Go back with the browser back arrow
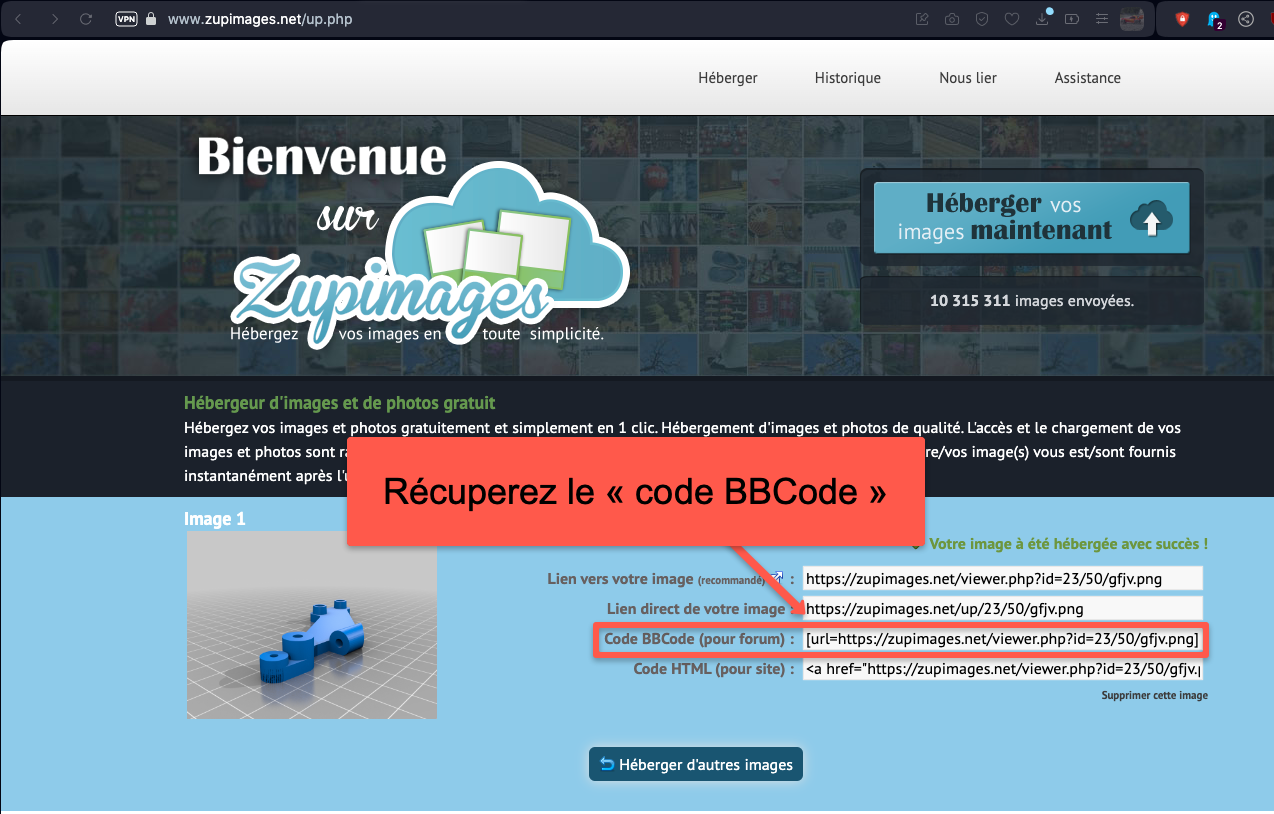The height and width of the screenshot is (814, 1274). 17,19
